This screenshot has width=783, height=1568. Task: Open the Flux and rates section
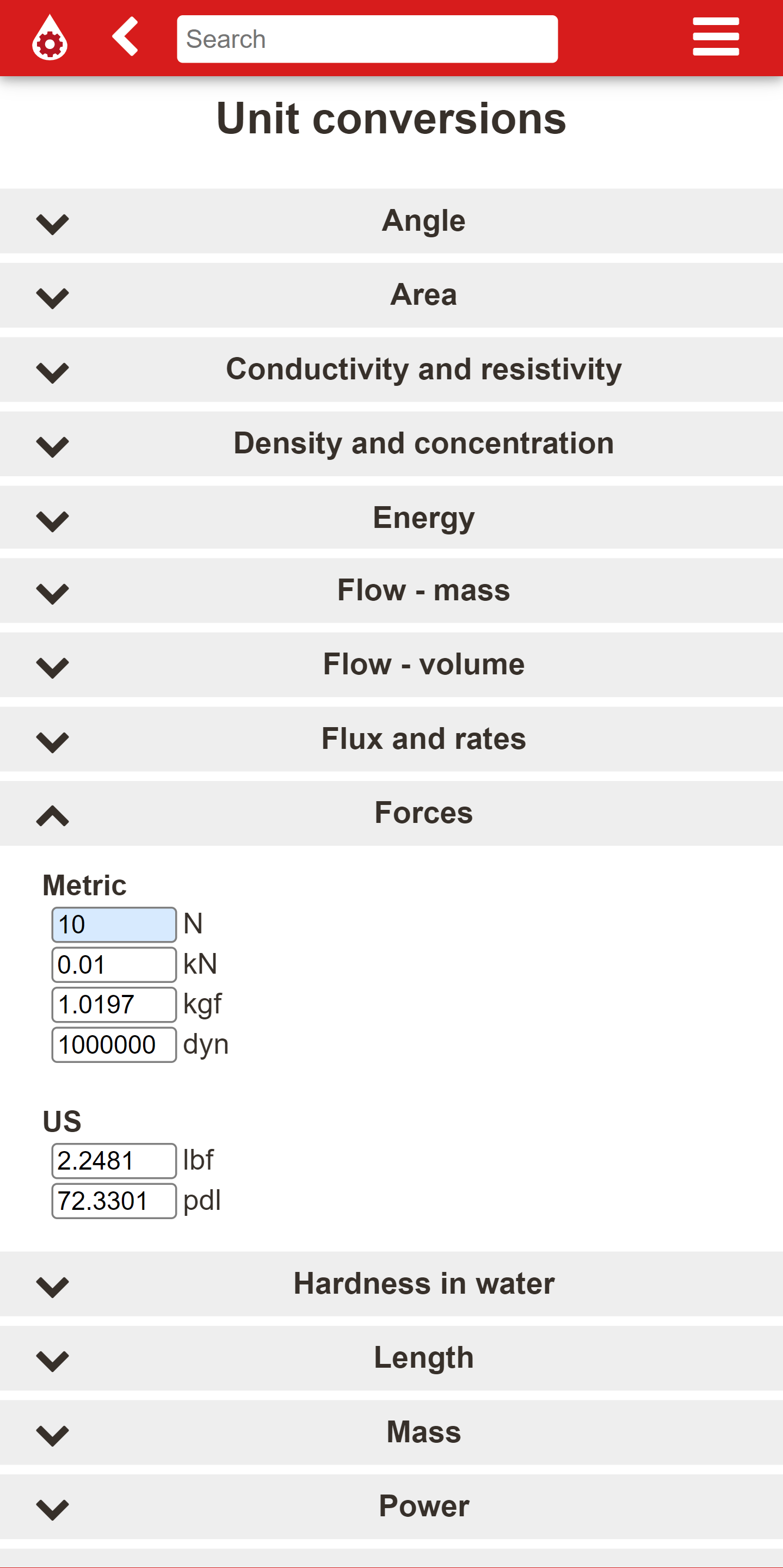point(391,739)
